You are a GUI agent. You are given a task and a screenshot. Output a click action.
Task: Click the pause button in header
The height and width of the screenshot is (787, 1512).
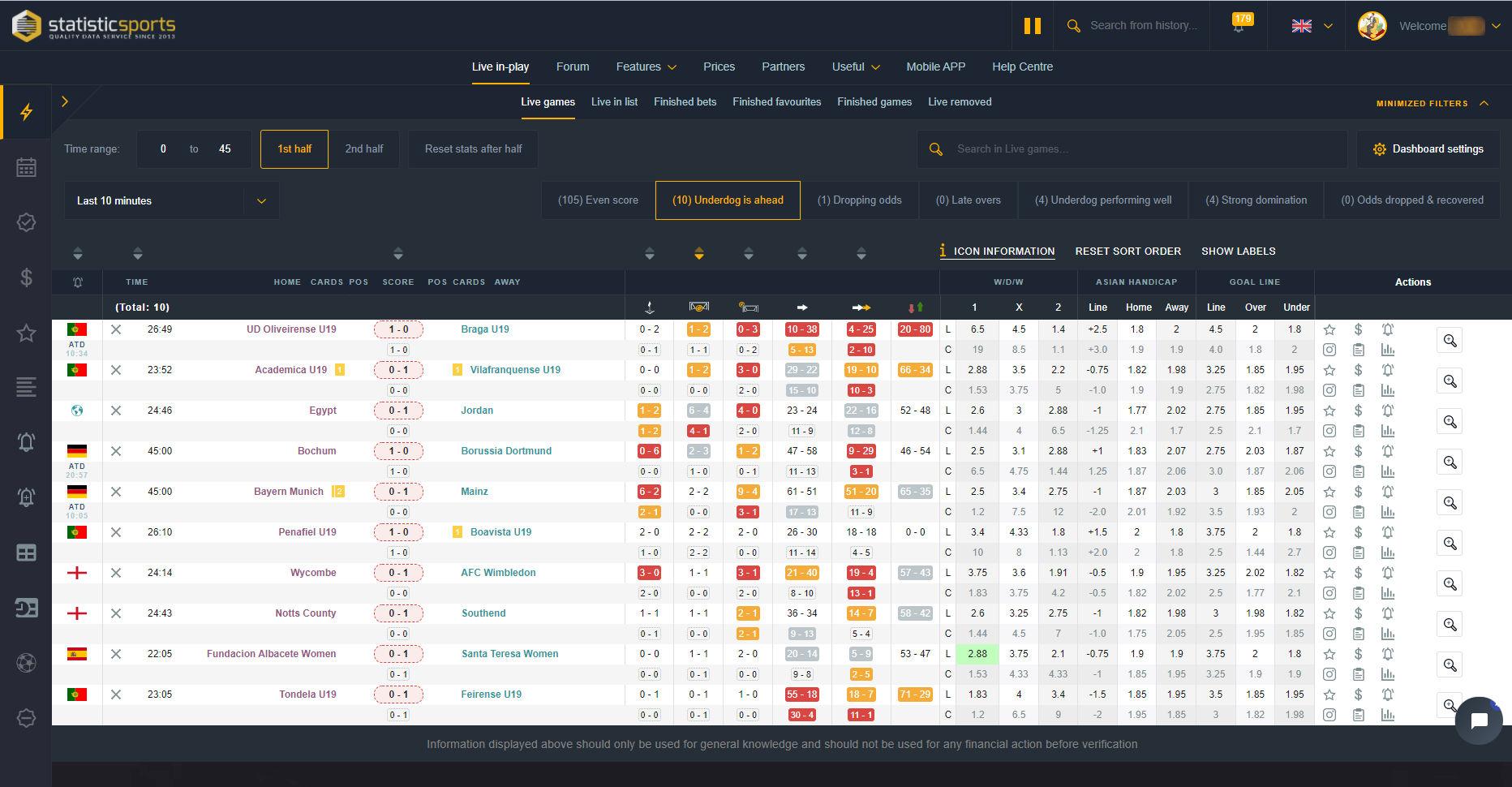(1032, 26)
